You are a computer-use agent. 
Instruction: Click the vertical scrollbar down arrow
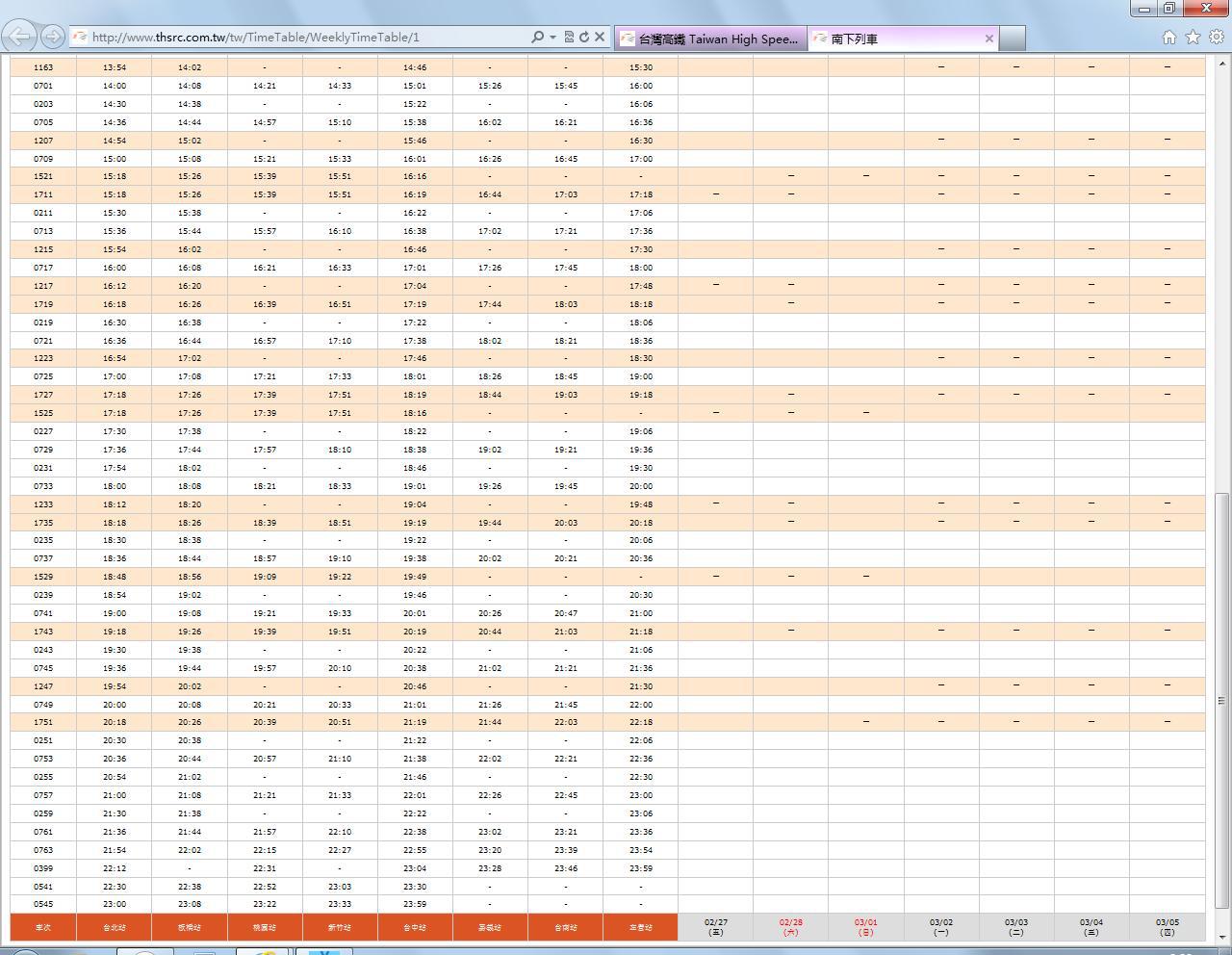[x=1222, y=936]
